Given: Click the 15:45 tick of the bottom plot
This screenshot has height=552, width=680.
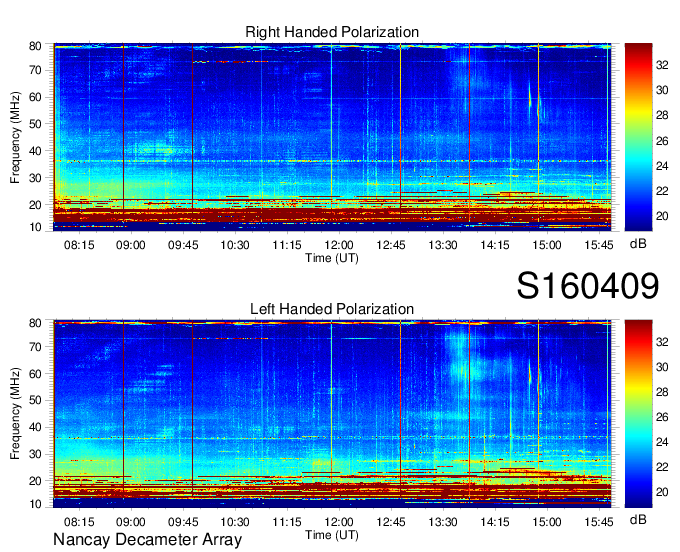Looking at the screenshot, I should 598,522.
